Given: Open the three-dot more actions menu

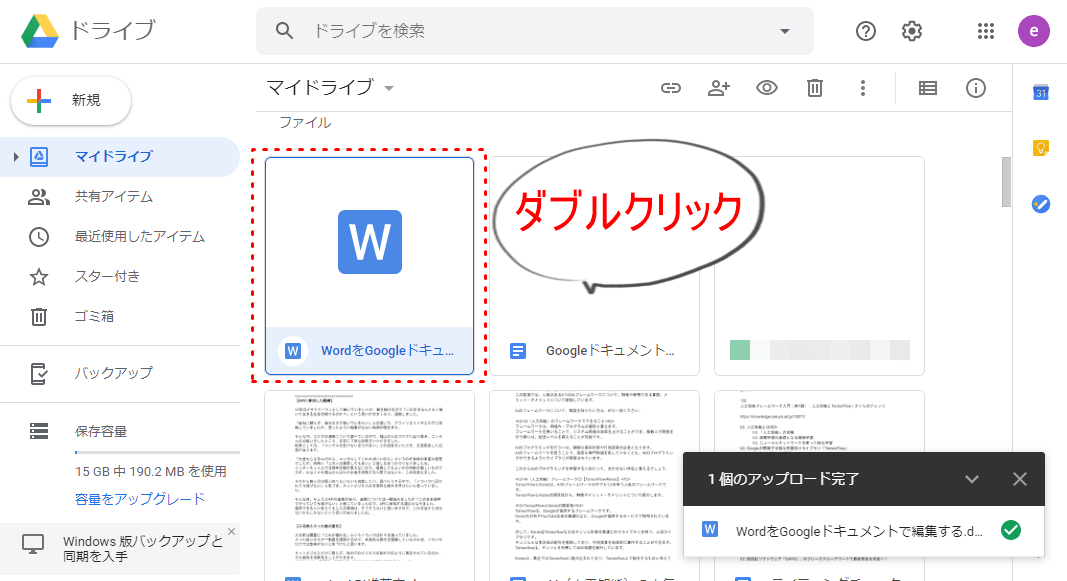Looking at the screenshot, I should pyautogui.click(x=863, y=88).
